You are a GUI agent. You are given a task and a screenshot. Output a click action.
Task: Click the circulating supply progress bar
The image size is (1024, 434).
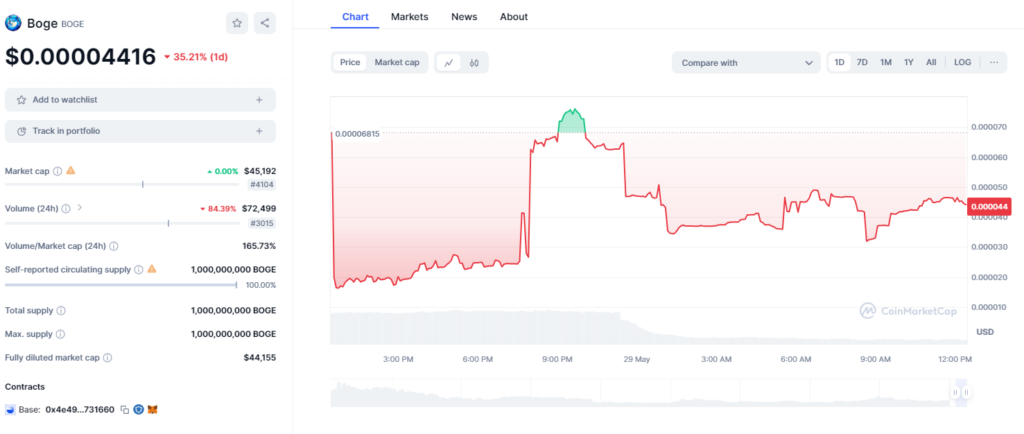tap(121, 285)
